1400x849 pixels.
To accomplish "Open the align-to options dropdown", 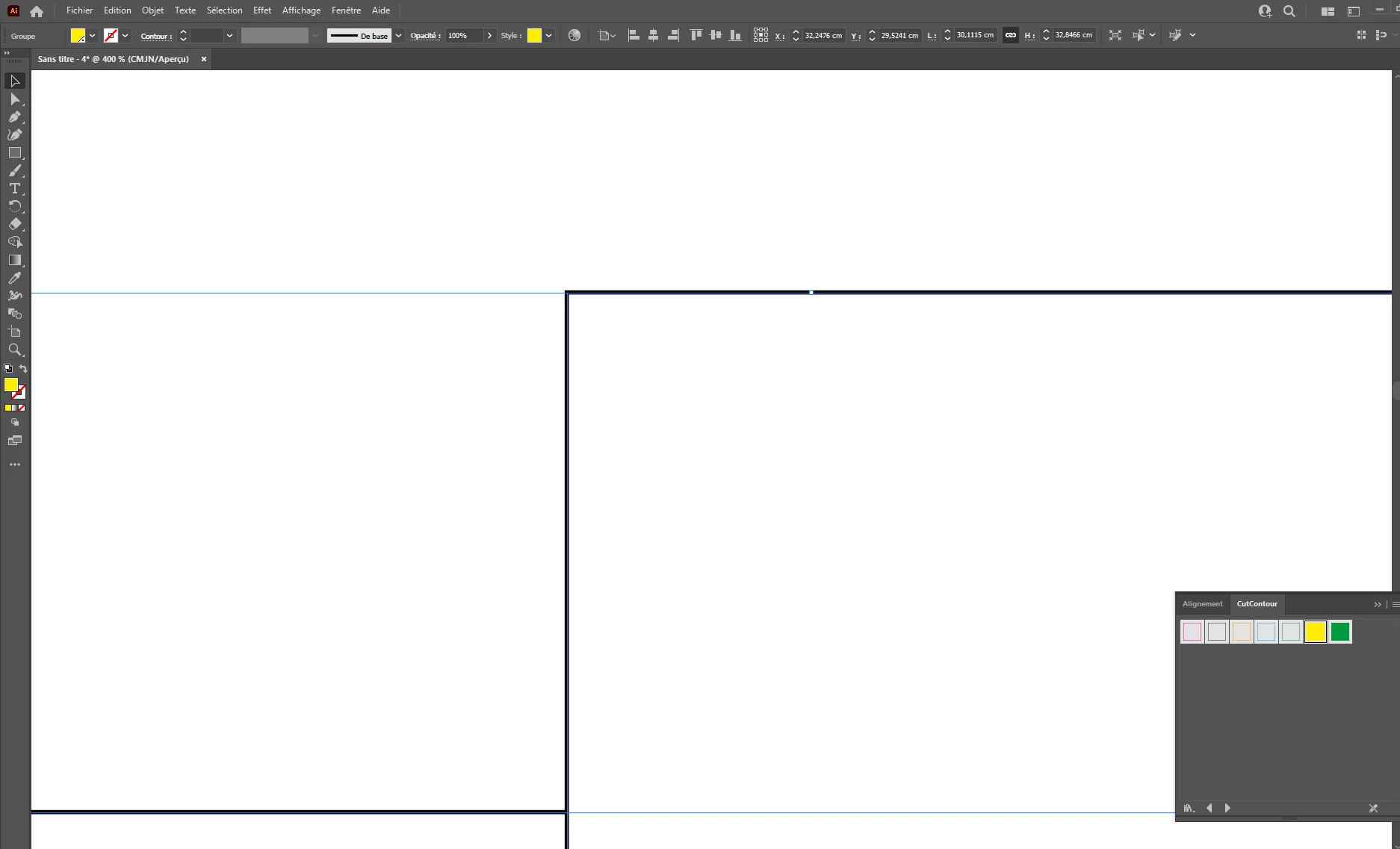I will point(606,35).
